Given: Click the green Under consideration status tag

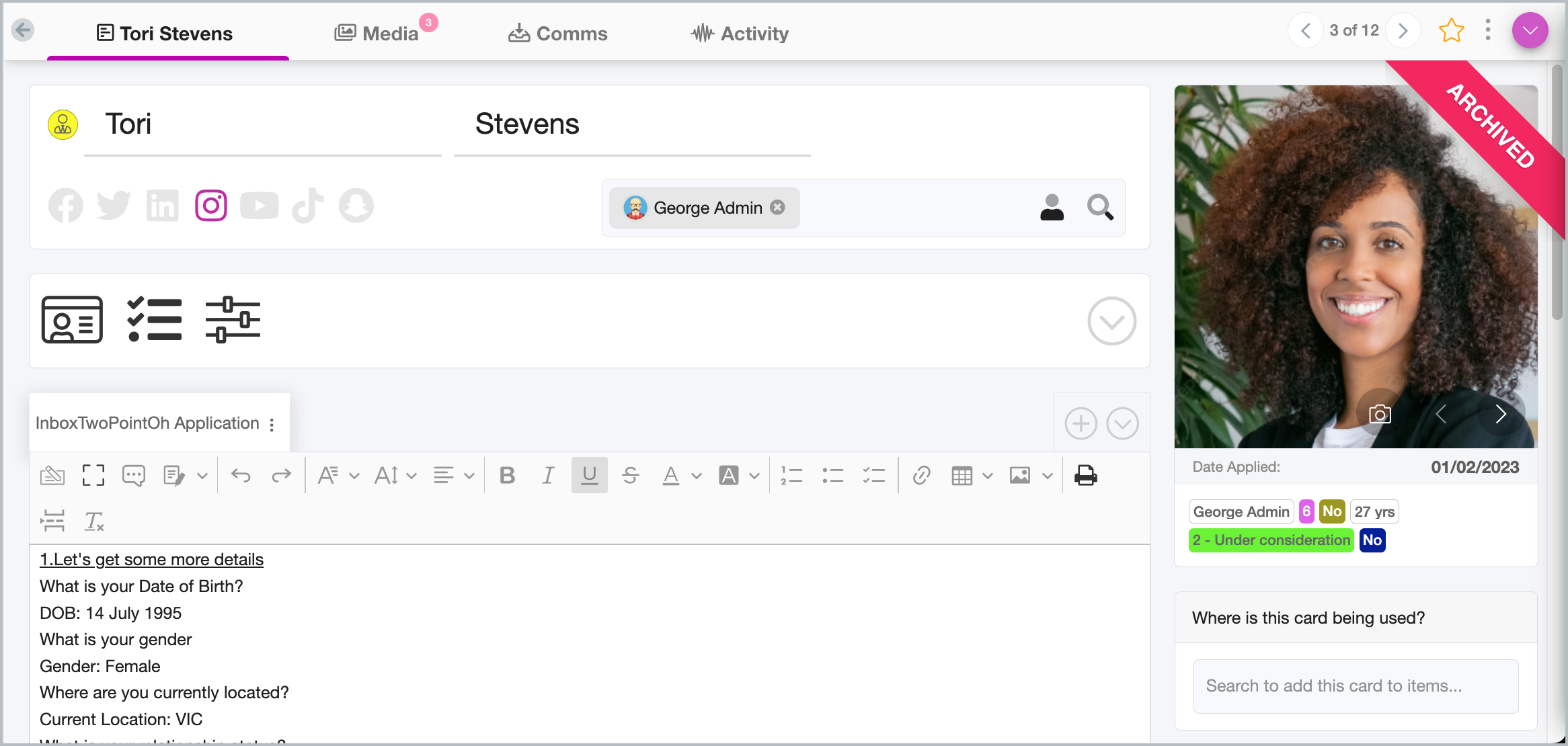Looking at the screenshot, I should pos(1271,540).
